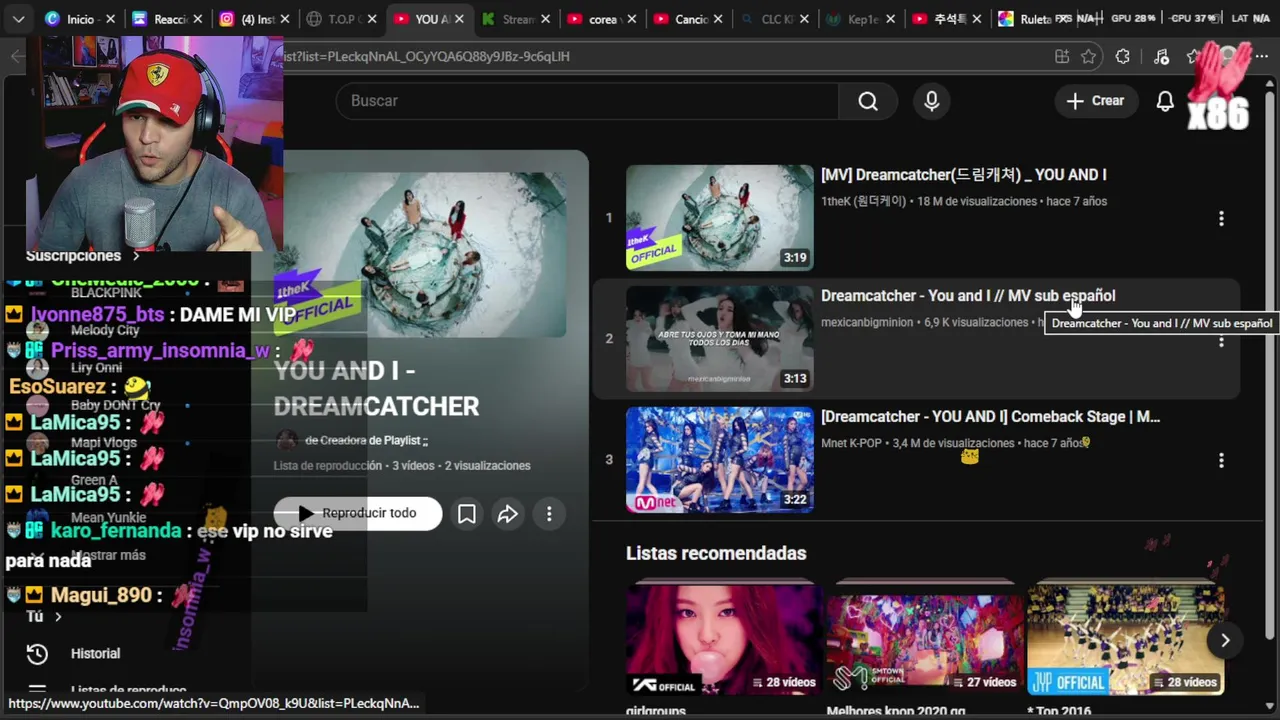Viewport: 1280px width, 720px height.
Task: Open the 1theK YOU AND I video thumbnail
Action: pos(720,217)
